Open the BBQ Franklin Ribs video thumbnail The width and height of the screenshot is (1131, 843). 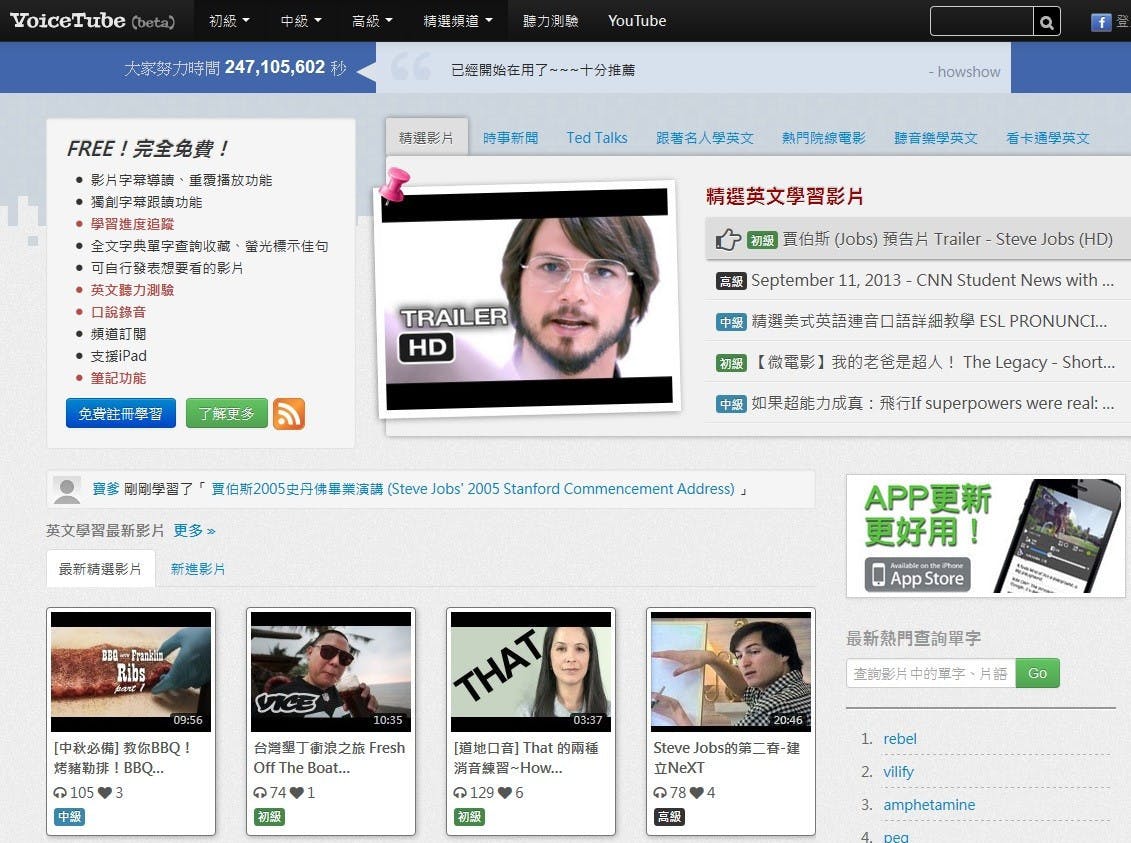click(x=131, y=672)
